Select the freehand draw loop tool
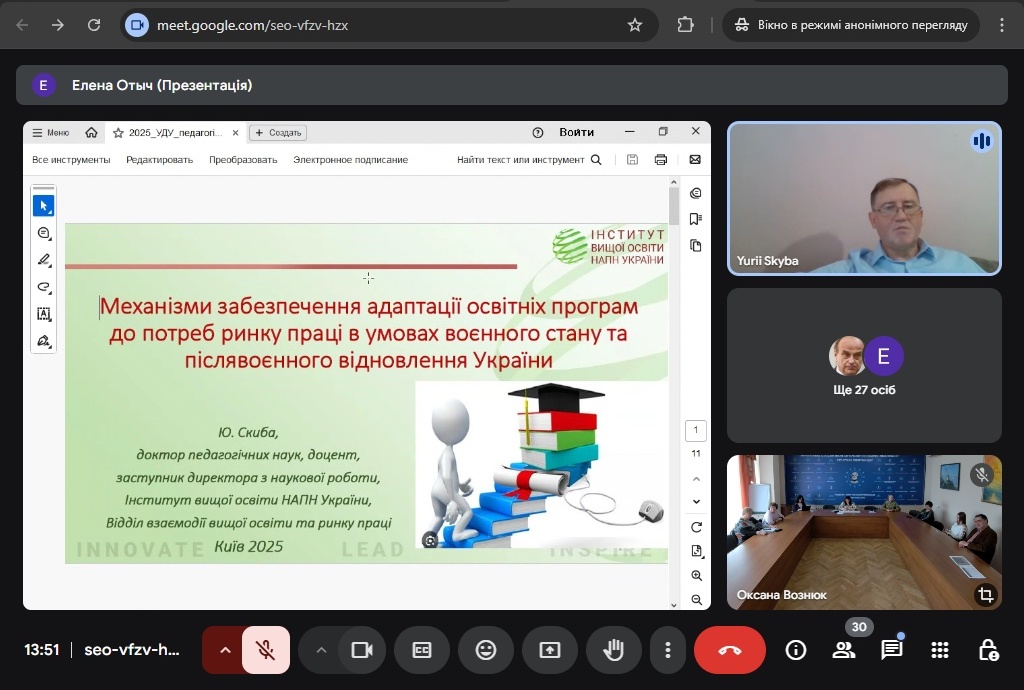This screenshot has height=690, width=1024. click(44, 287)
